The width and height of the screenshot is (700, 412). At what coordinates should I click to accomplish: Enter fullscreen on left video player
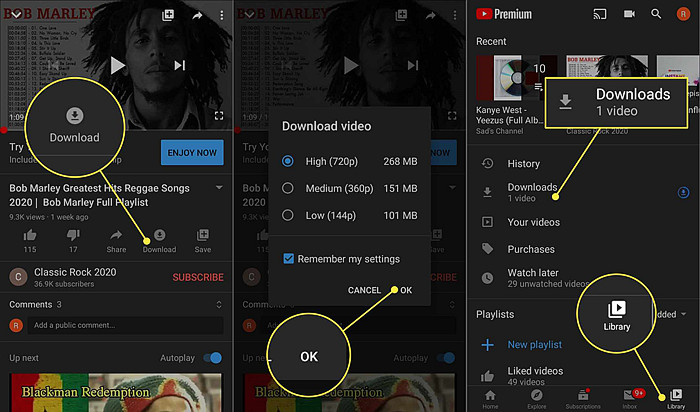[219, 116]
